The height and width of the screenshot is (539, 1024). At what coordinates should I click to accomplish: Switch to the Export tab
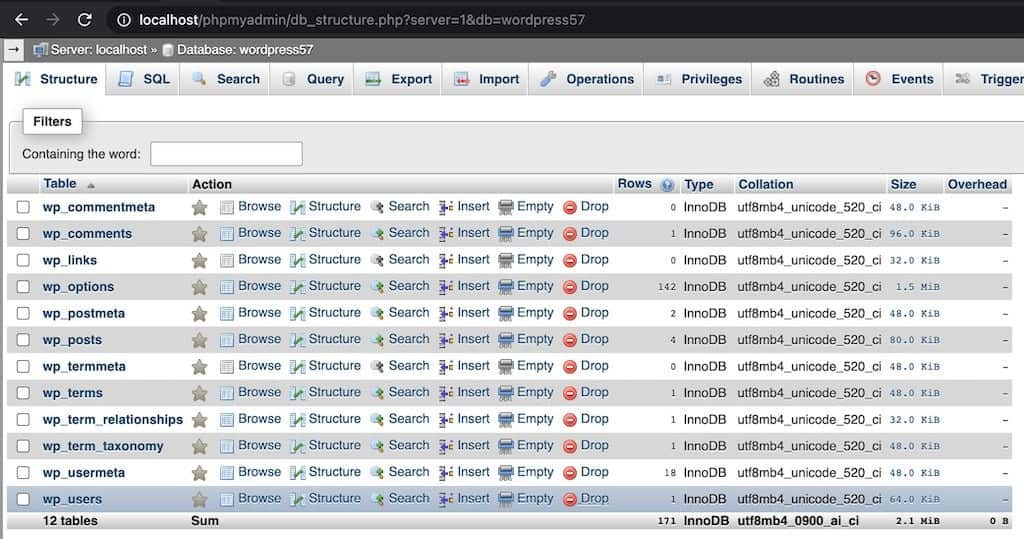[399, 79]
